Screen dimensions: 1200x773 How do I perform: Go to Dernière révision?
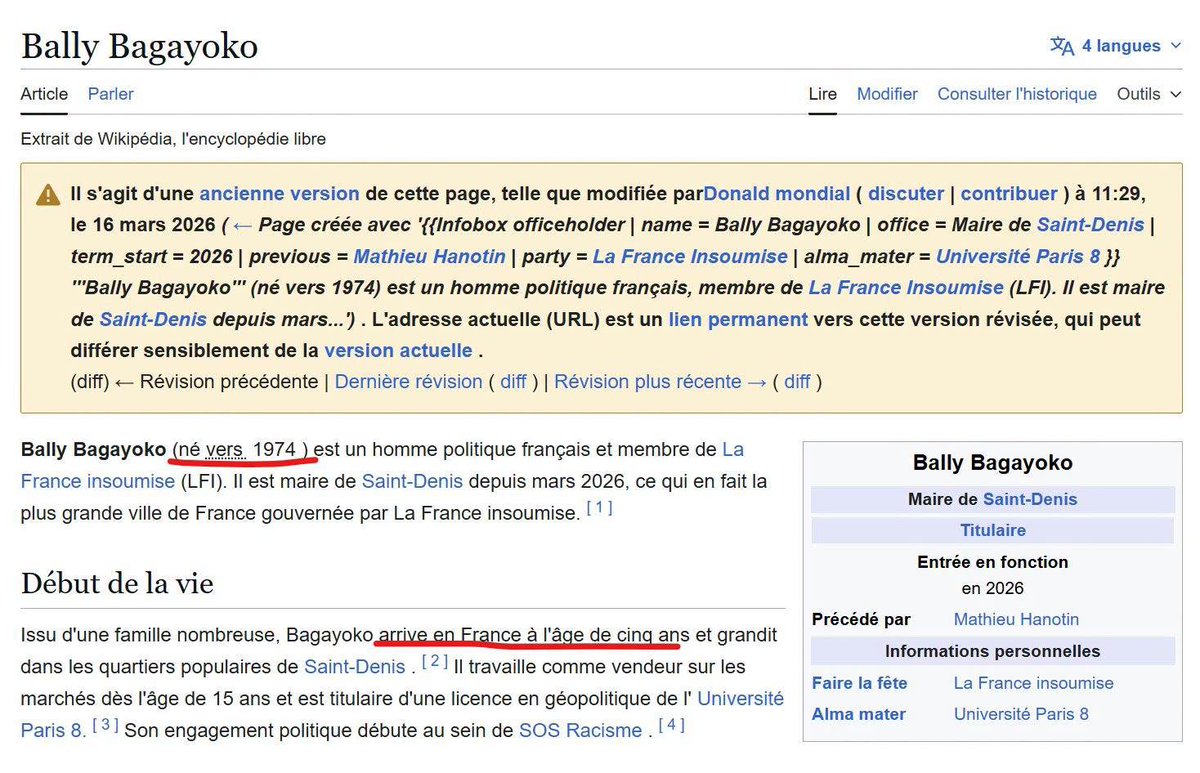coord(408,382)
